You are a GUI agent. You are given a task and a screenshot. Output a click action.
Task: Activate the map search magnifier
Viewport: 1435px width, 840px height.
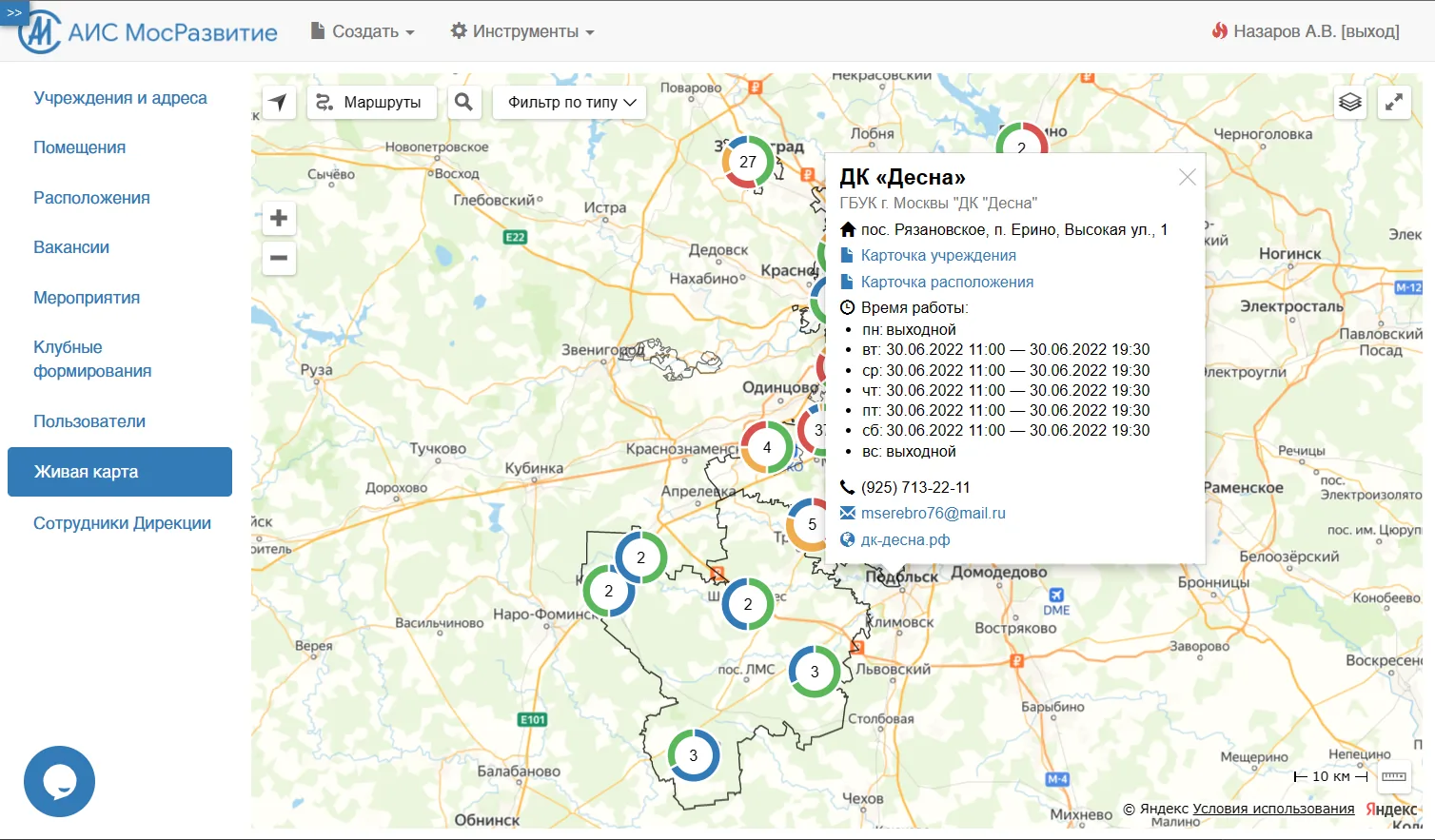click(x=464, y=102)
